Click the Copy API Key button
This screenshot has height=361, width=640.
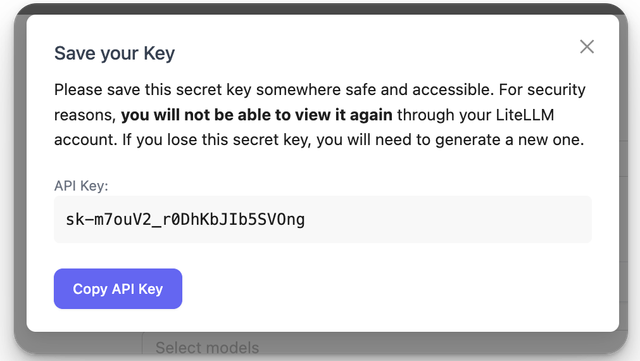click(118, 289)
